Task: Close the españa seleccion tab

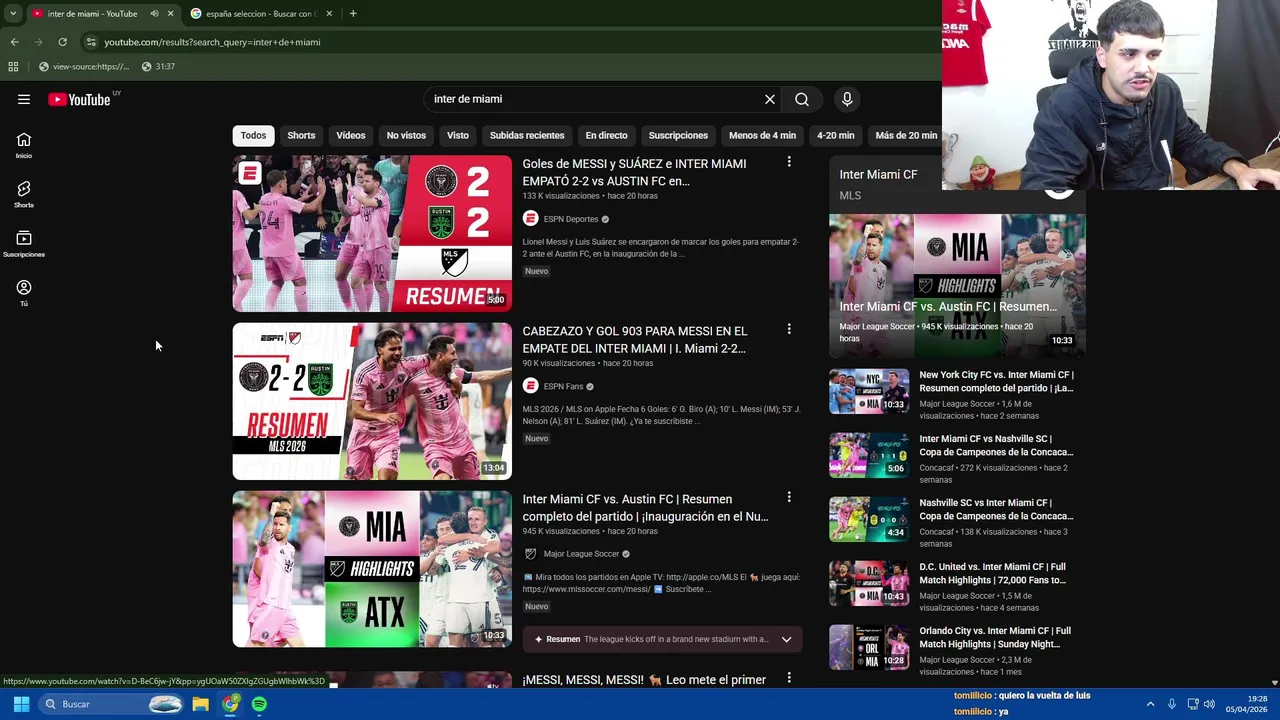Action: 329,14
